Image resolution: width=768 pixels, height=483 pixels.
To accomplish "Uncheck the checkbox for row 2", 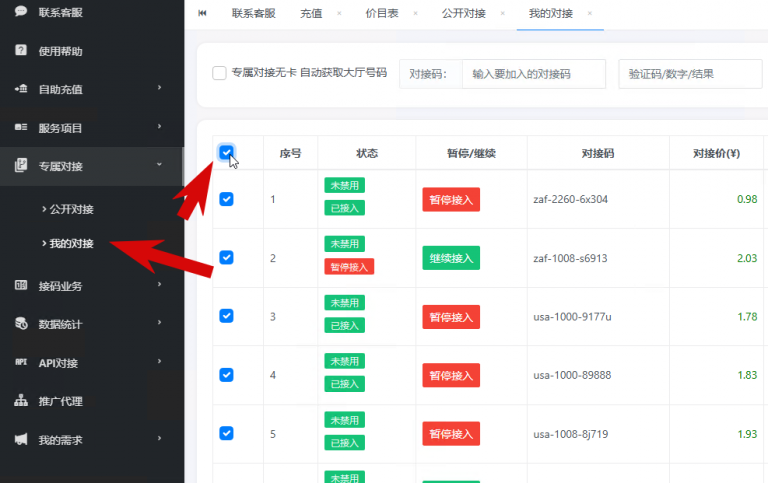I will click(x=226, y=257).
